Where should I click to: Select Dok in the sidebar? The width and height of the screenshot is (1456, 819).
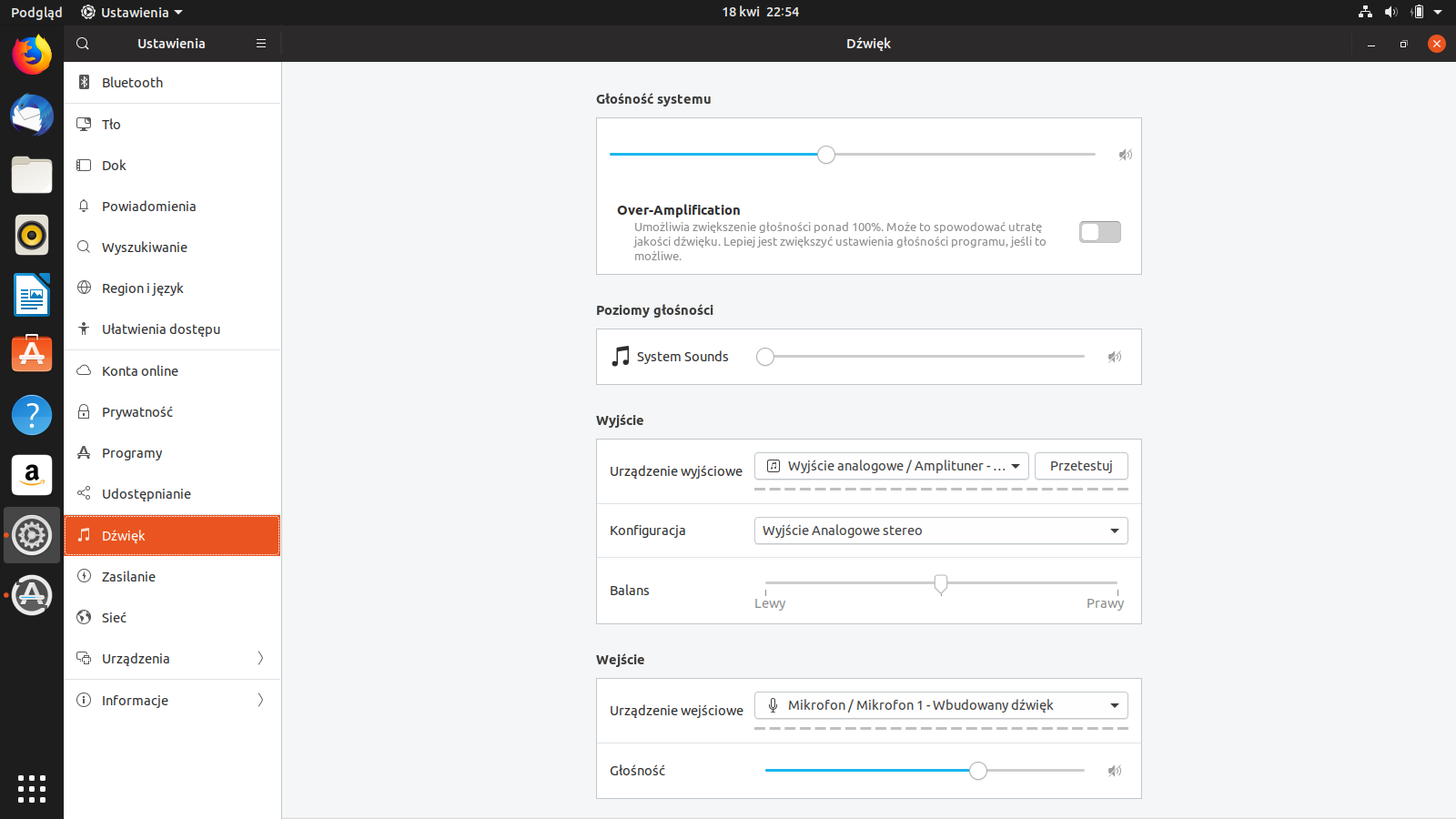[172, 166]
